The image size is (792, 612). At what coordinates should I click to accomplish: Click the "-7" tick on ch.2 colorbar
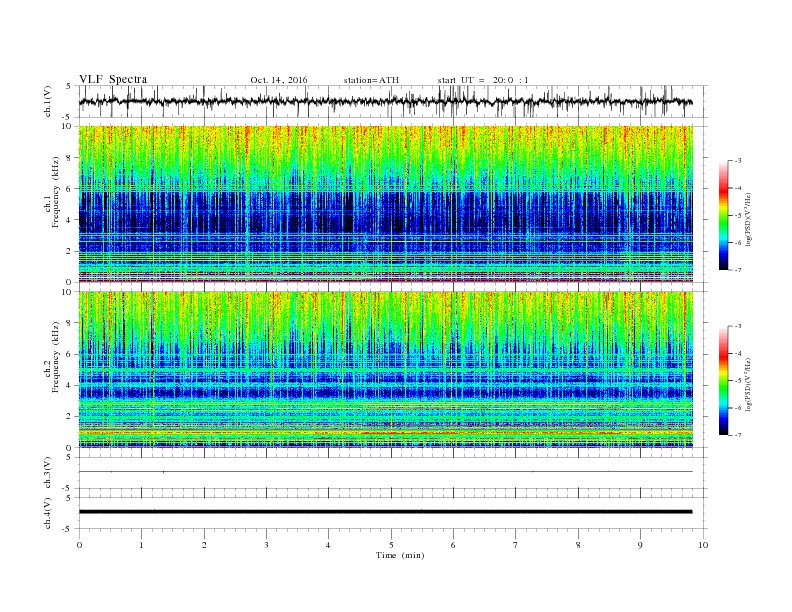click(x=738, y=435)
